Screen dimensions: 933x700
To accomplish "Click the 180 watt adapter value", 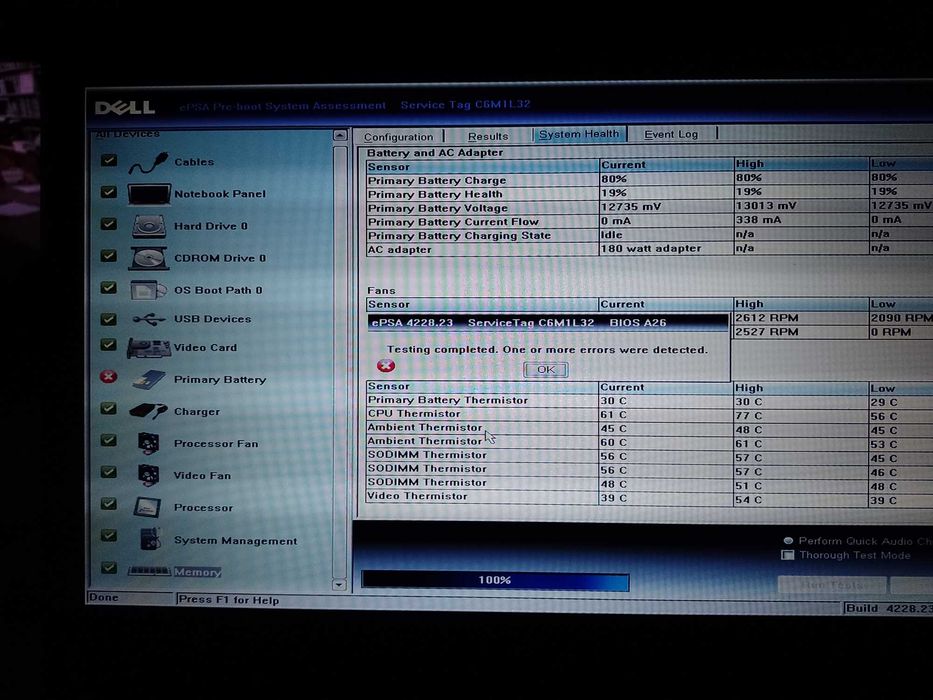I will click(651, 248).
